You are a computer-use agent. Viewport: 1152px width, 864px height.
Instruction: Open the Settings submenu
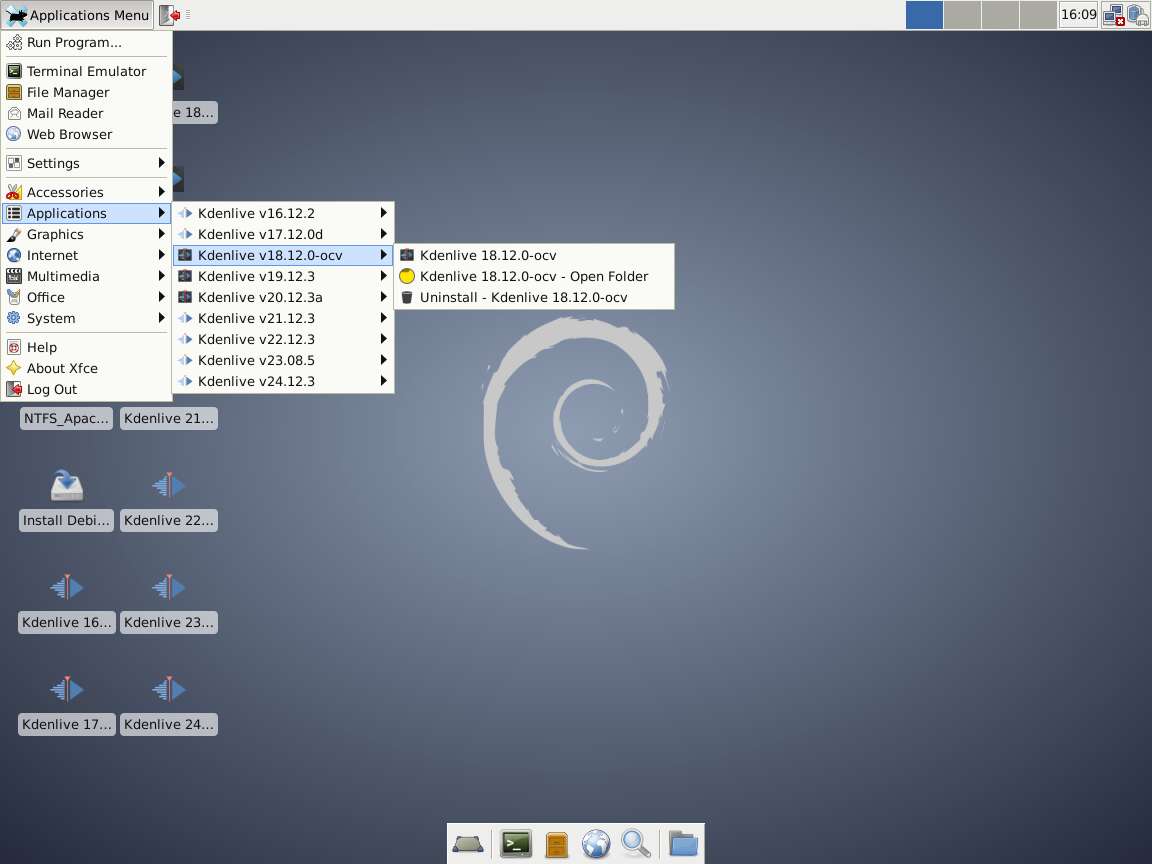tap(86, 163)
